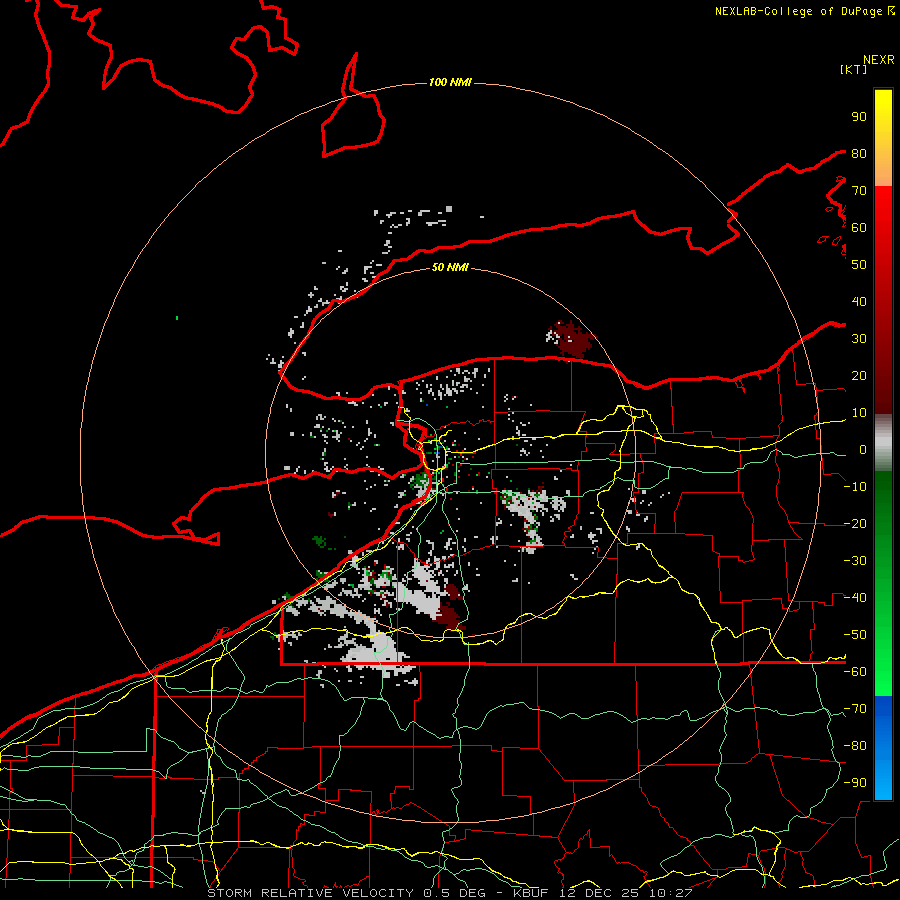
Task: Click the -80 value on the velocity scale
Action: (855, 746)
